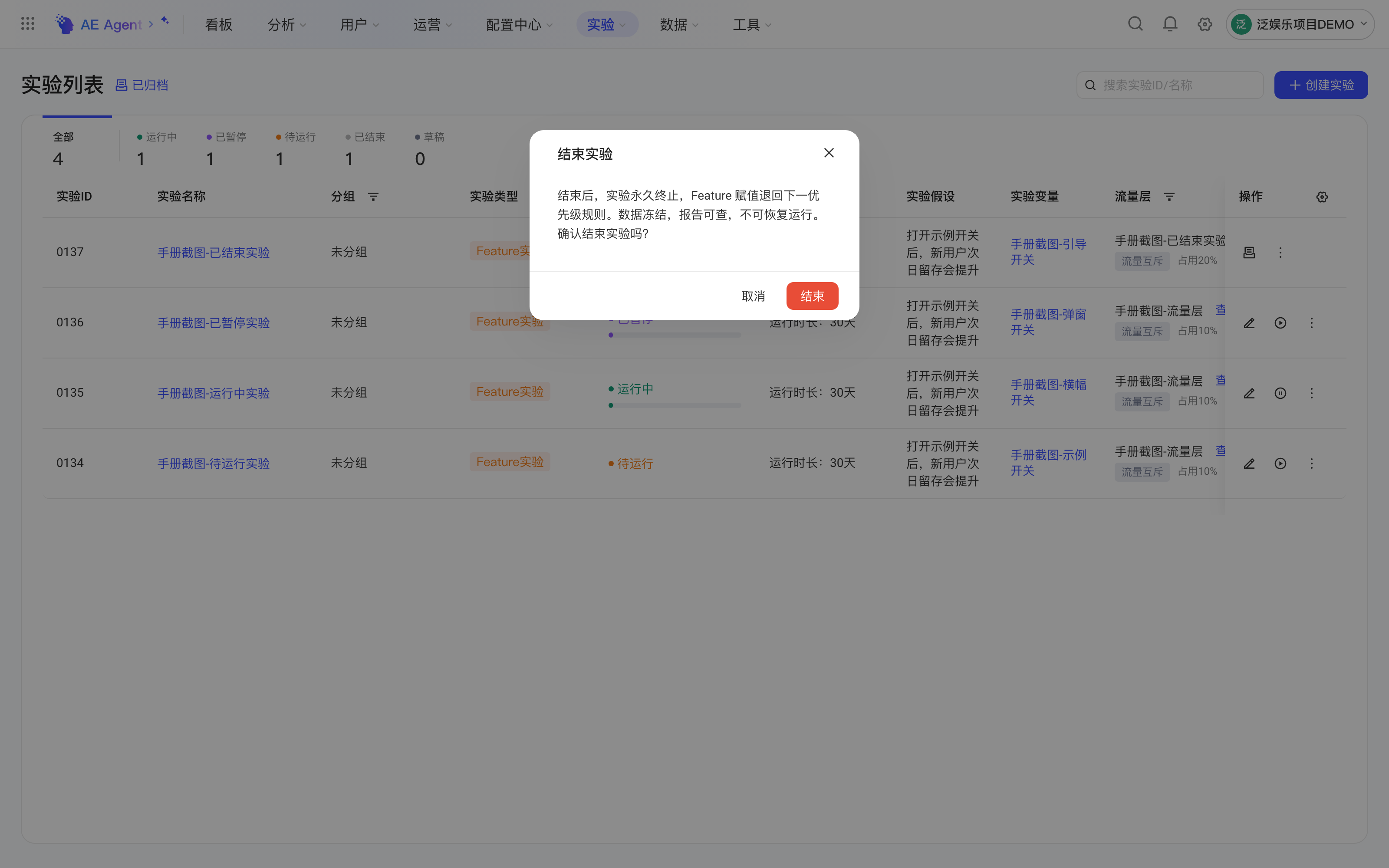
Task: Open more options menu for experiment 0136
Action: point(1311,322)
